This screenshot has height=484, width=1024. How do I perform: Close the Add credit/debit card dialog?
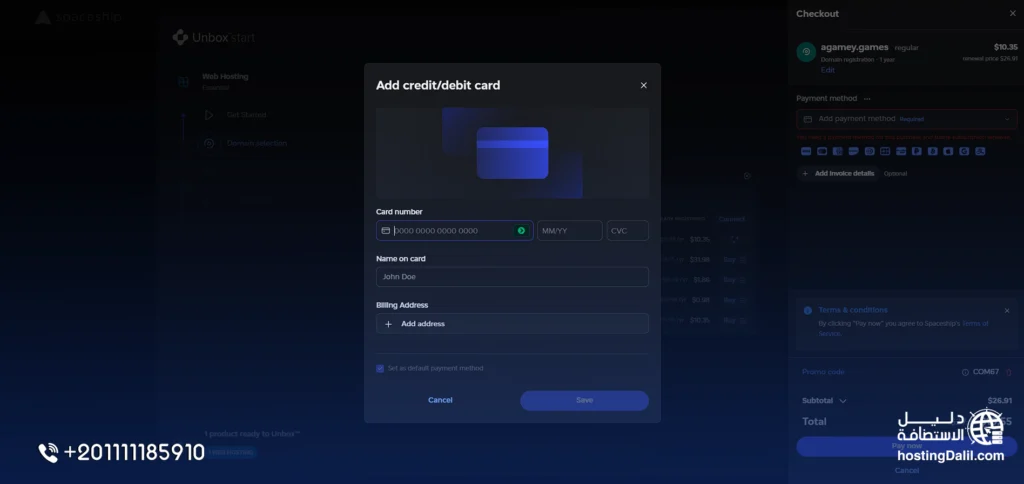[x=643, y=86]
